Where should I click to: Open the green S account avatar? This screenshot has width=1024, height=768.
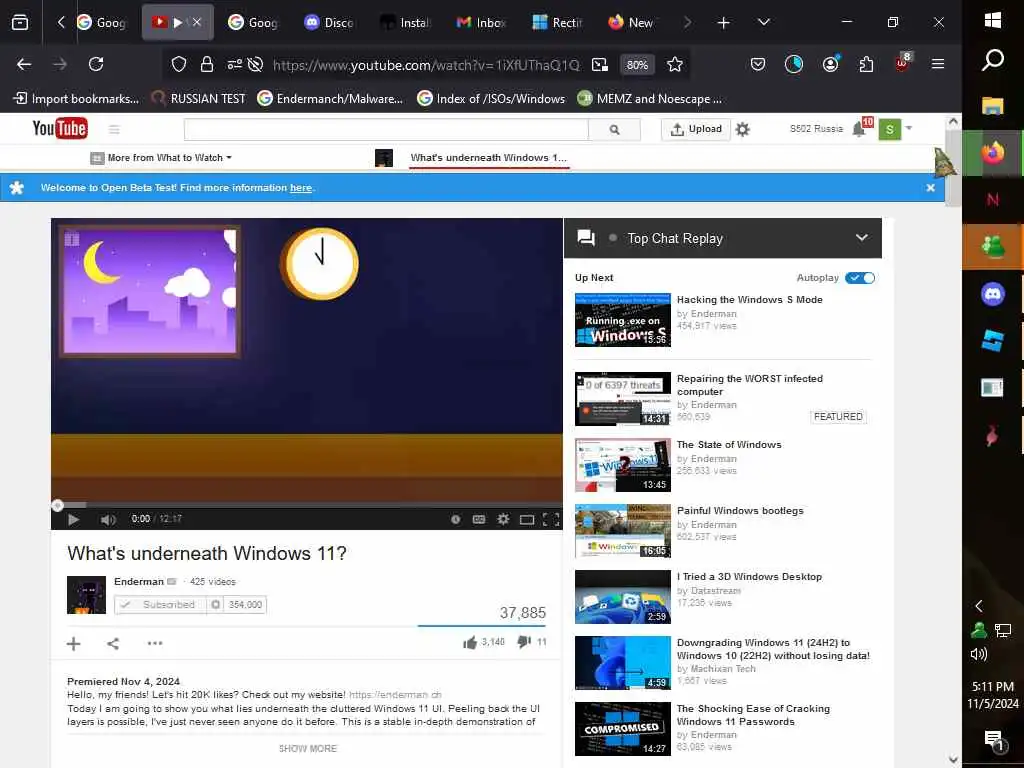[889, 129]
